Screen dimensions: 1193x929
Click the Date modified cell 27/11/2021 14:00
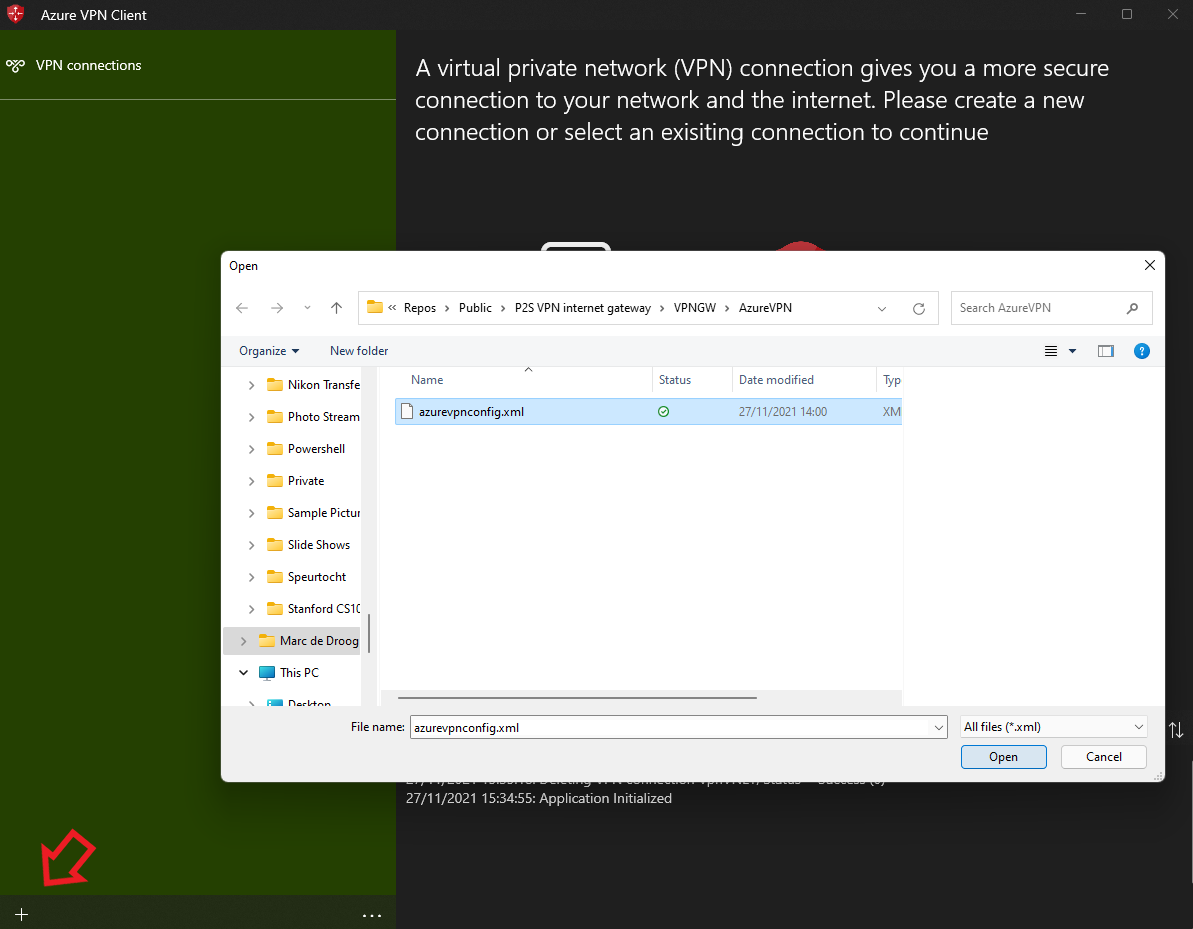tap(782, 412)
